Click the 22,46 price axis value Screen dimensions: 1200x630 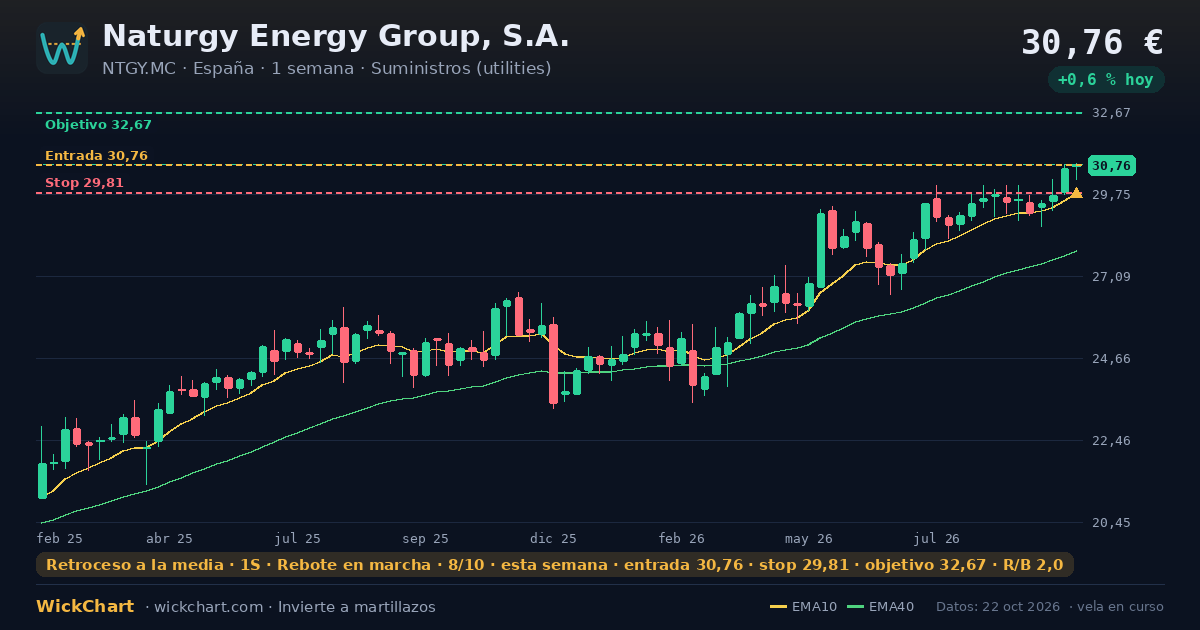1111,441
